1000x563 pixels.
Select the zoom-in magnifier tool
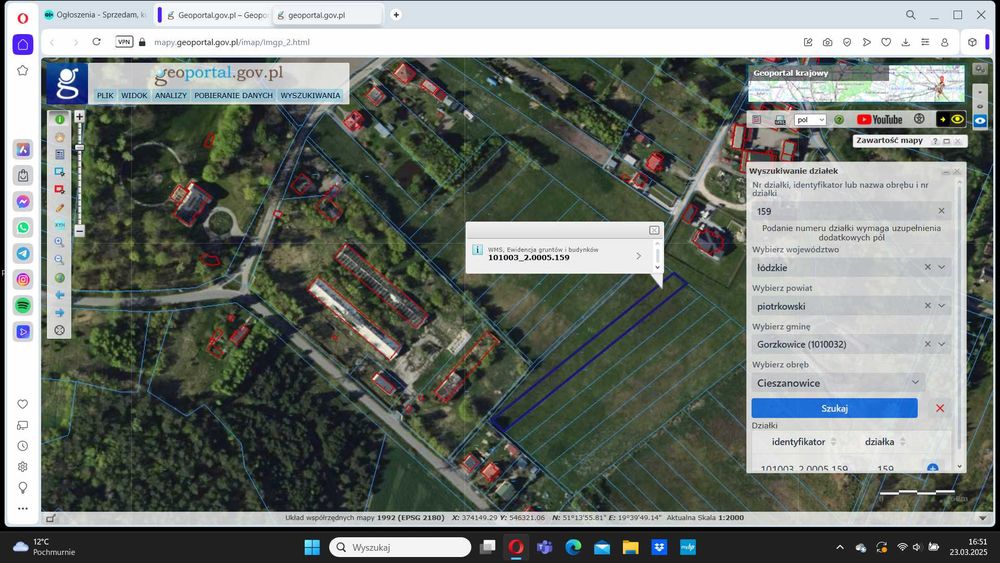[59, 242]
